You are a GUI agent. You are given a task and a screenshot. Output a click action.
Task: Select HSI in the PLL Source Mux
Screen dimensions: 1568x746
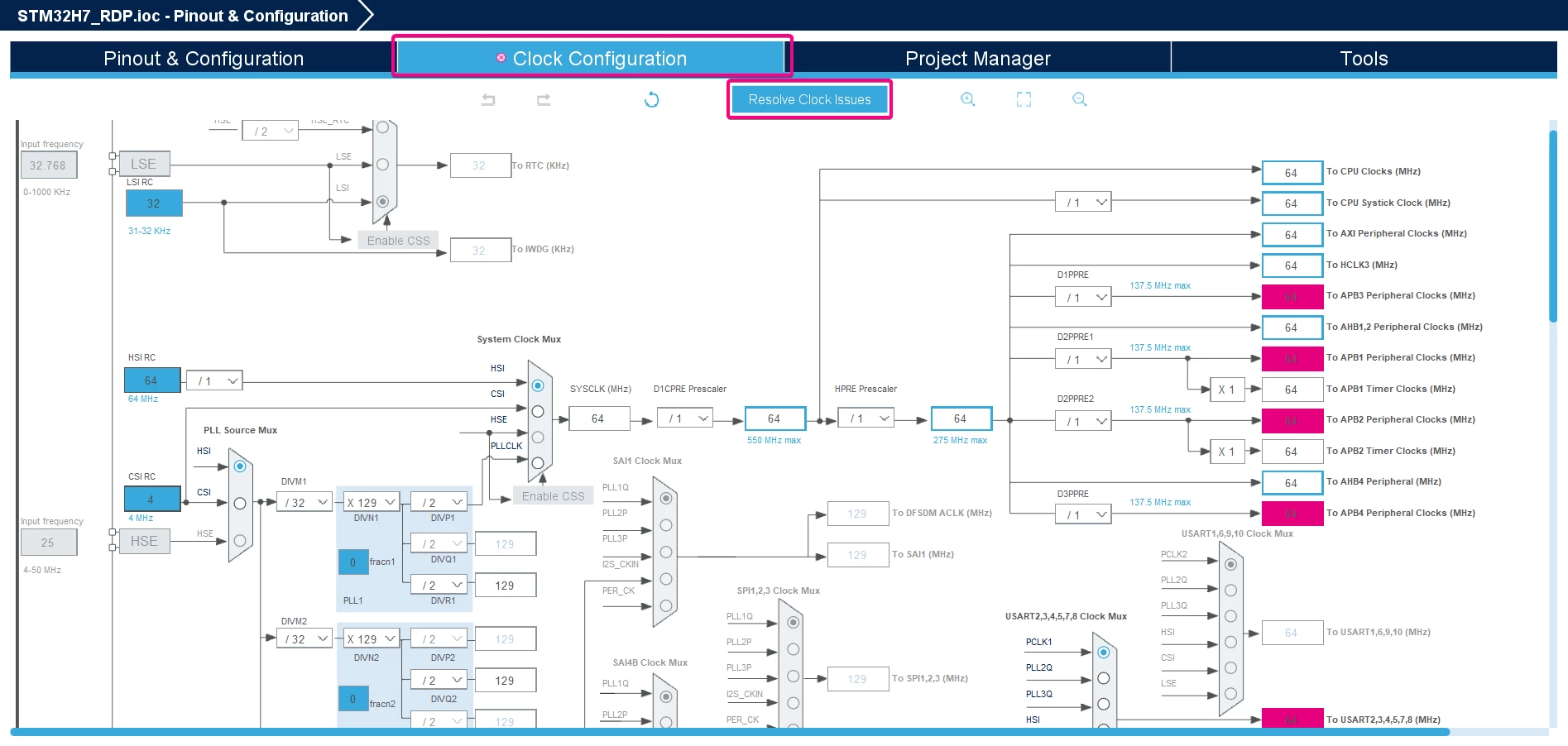point(240,466)
